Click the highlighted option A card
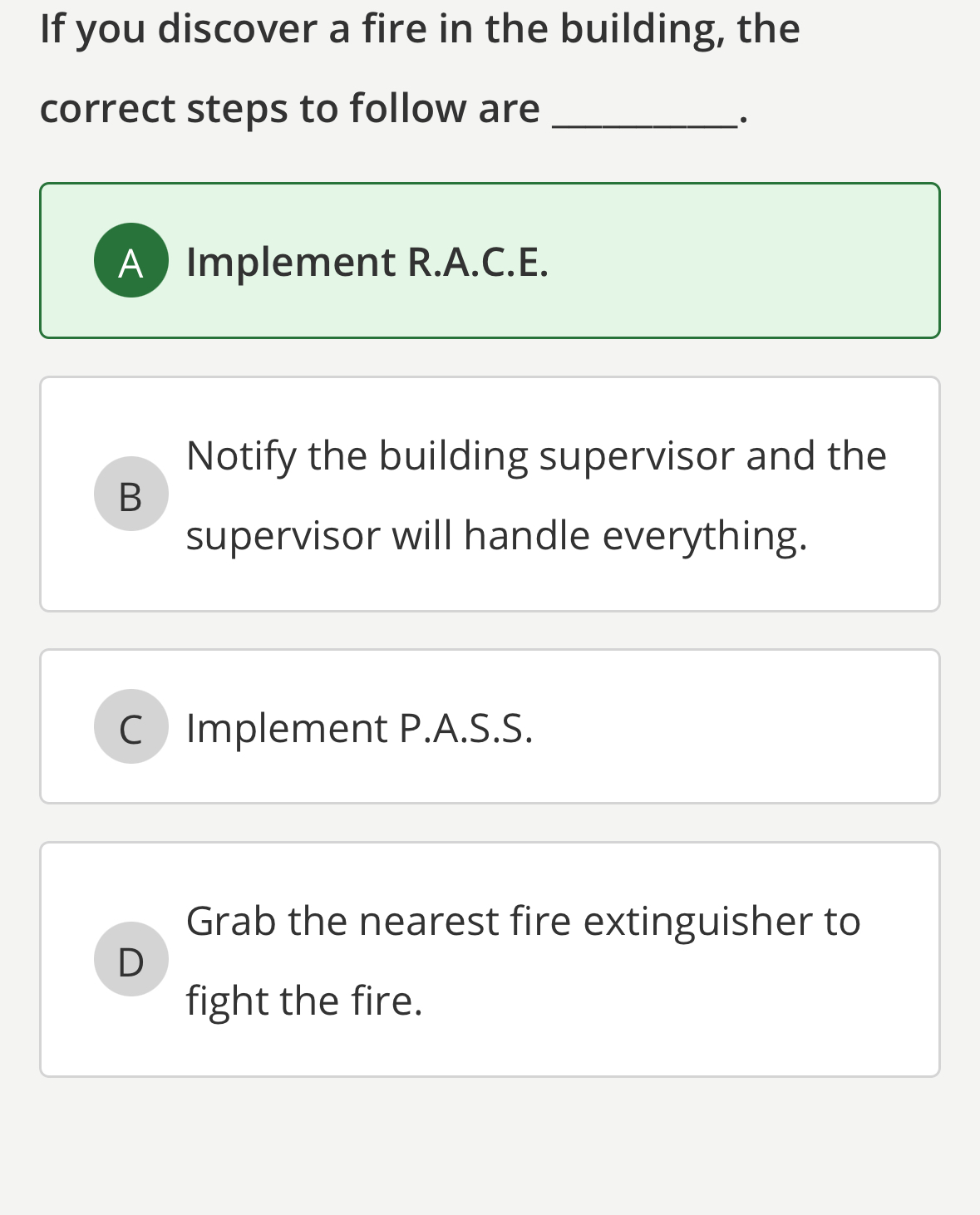980x1215 pixels. 490,259
